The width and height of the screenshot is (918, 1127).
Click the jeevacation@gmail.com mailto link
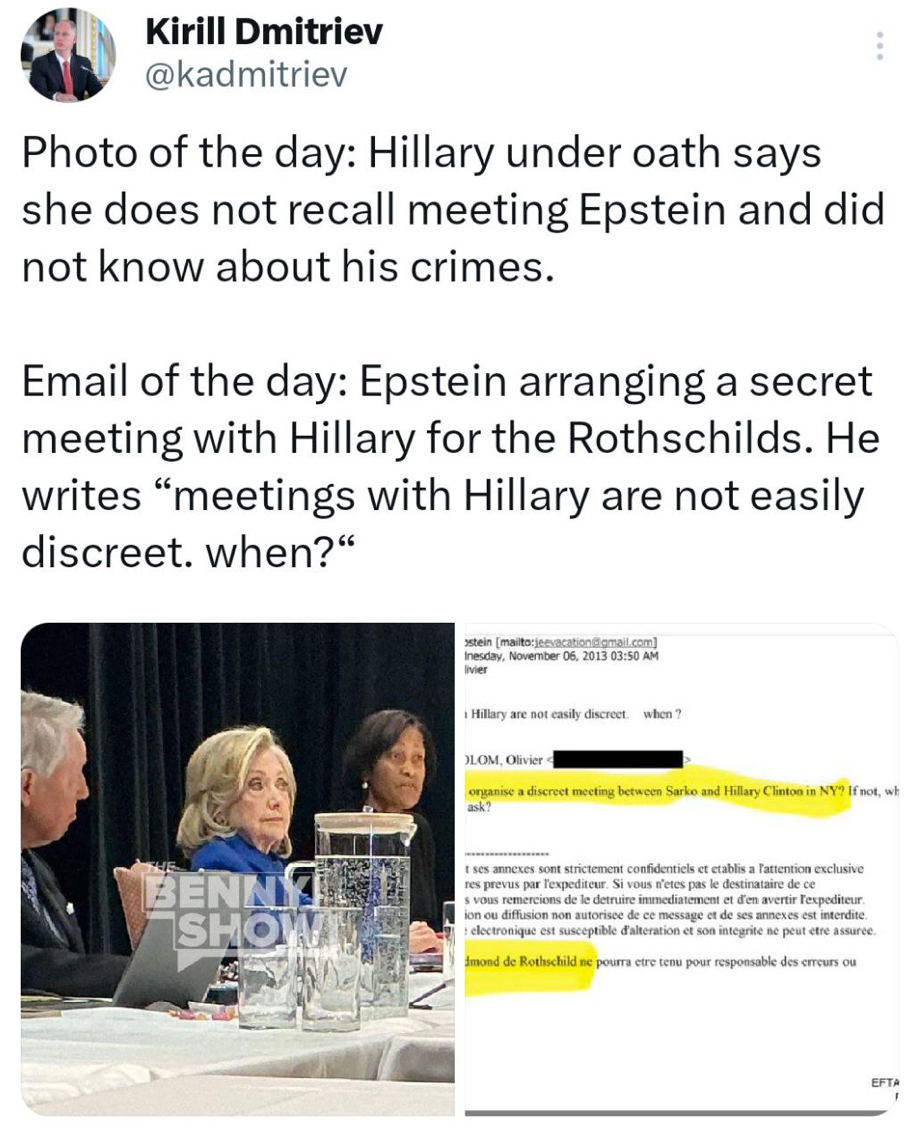point(595,643)
